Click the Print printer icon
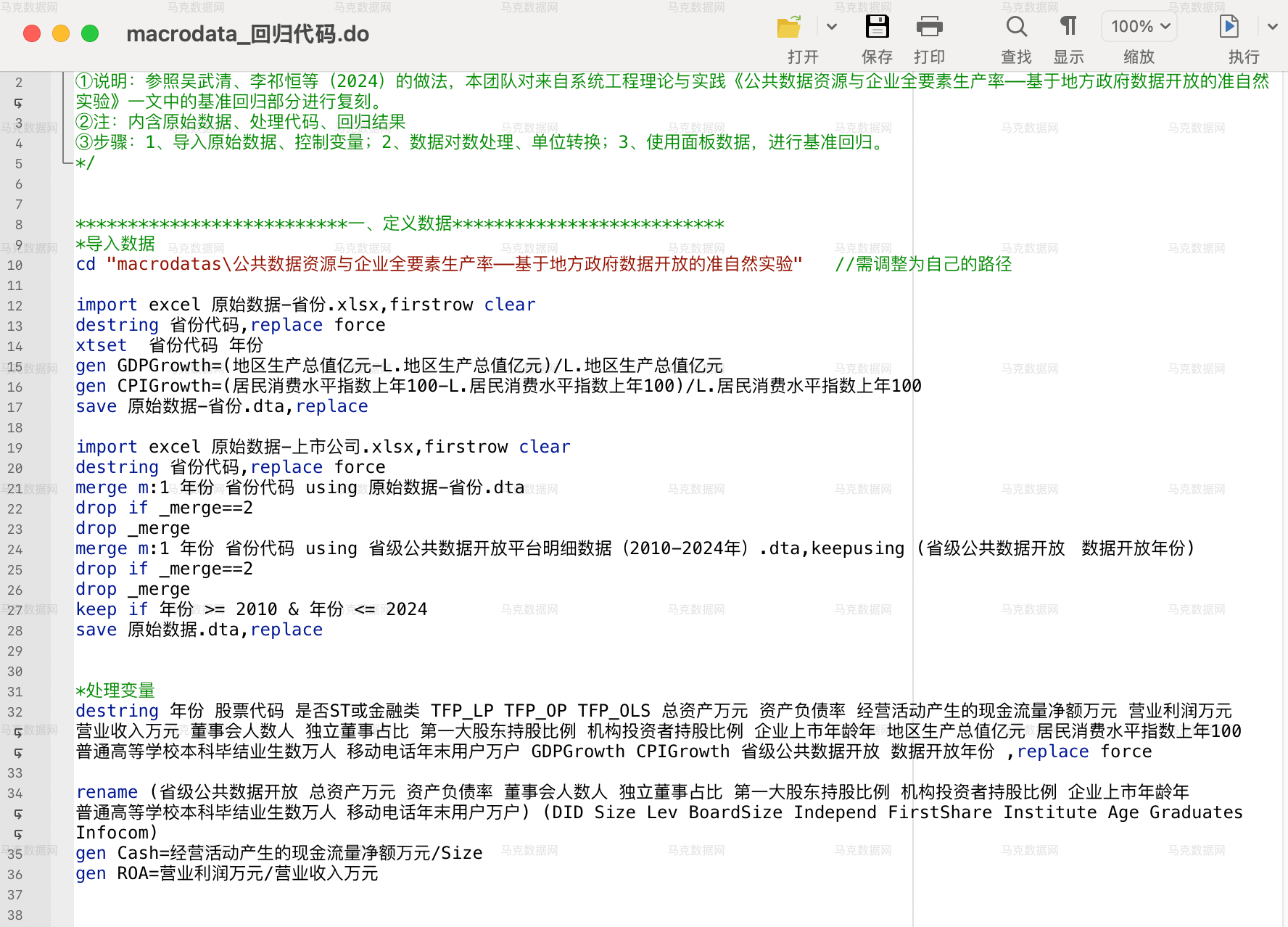The width and height of the screenshot is (1288, 927). point(929,28)
